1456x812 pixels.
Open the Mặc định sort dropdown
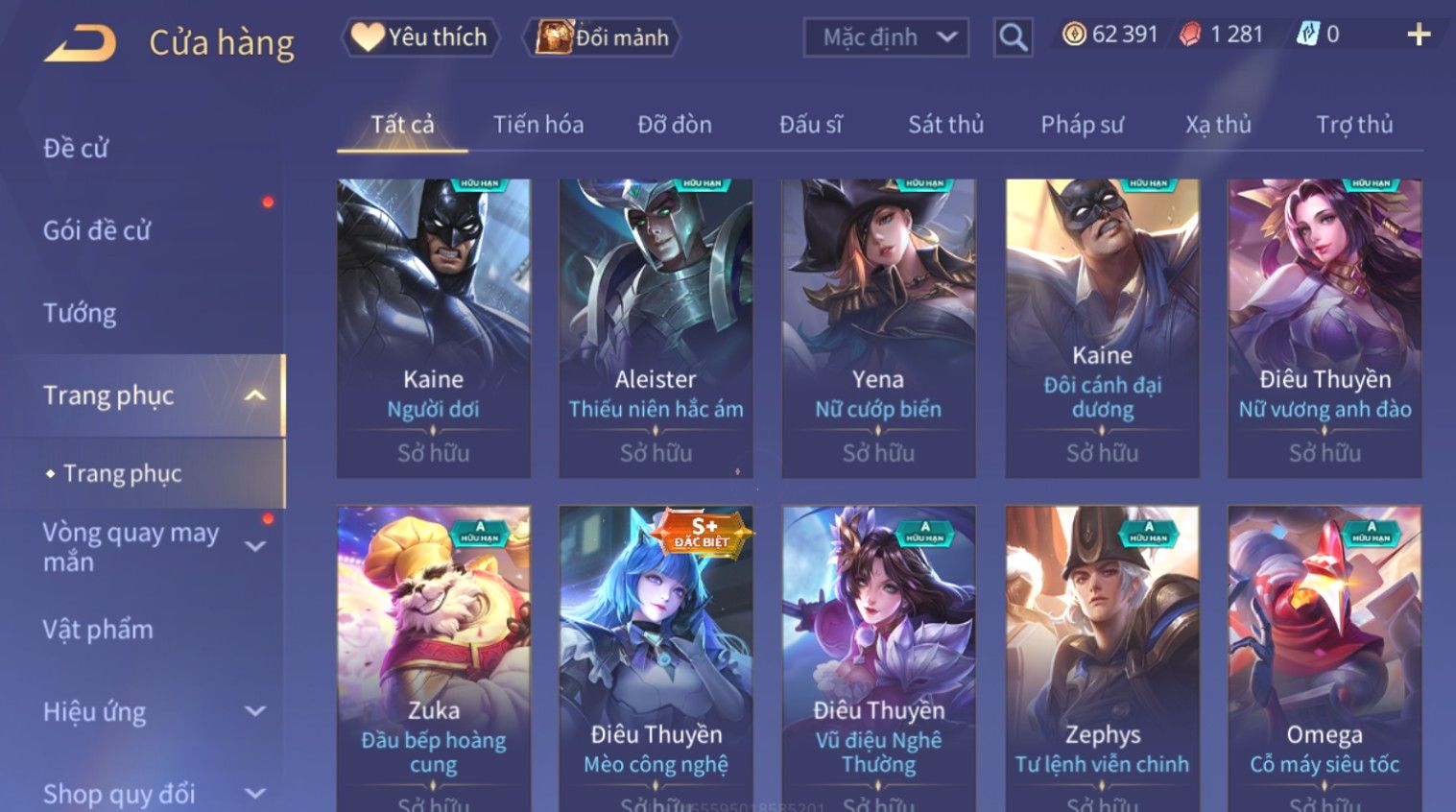pos(886,37)
